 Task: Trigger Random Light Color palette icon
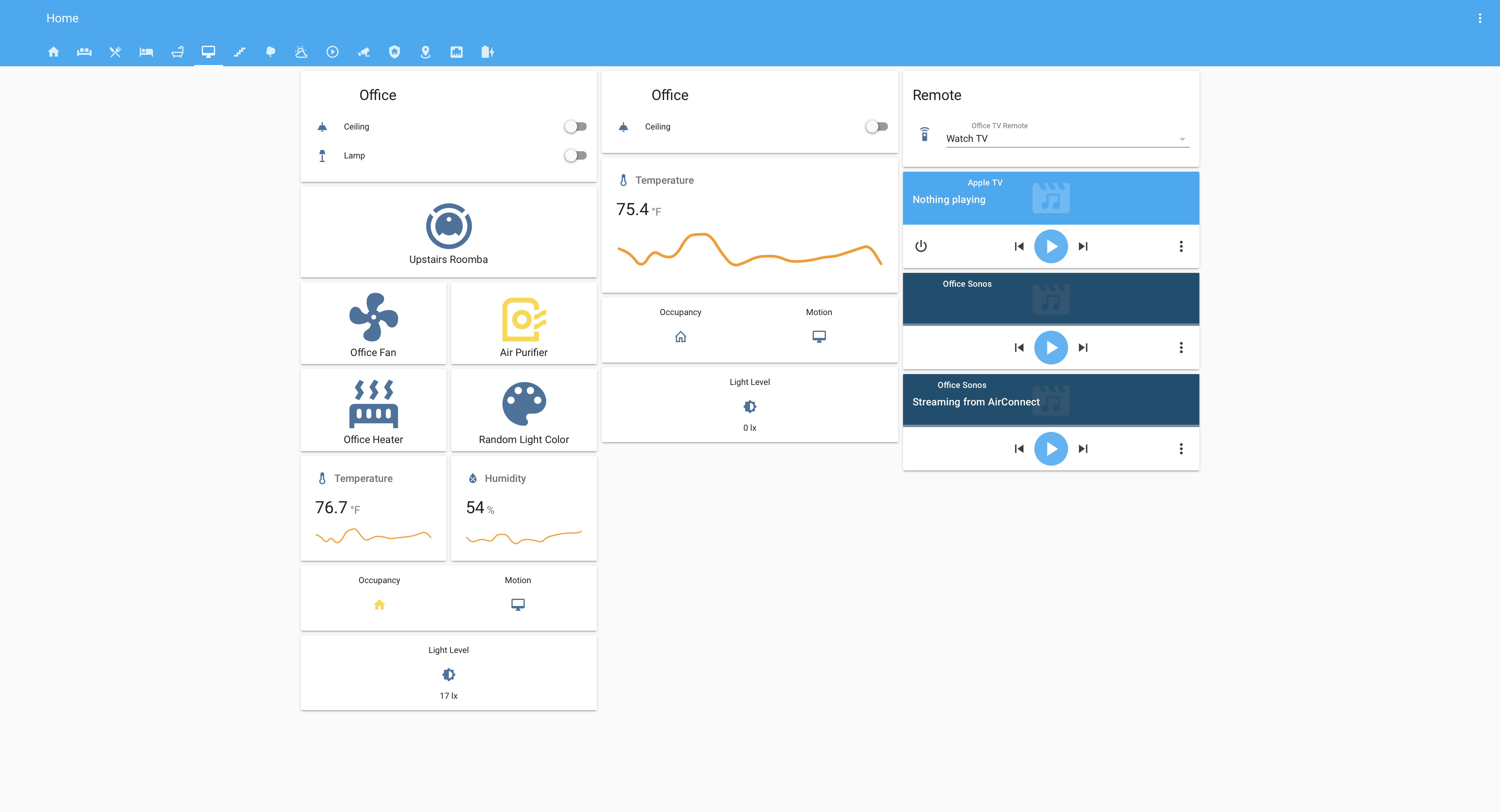(x=523, y=404)
